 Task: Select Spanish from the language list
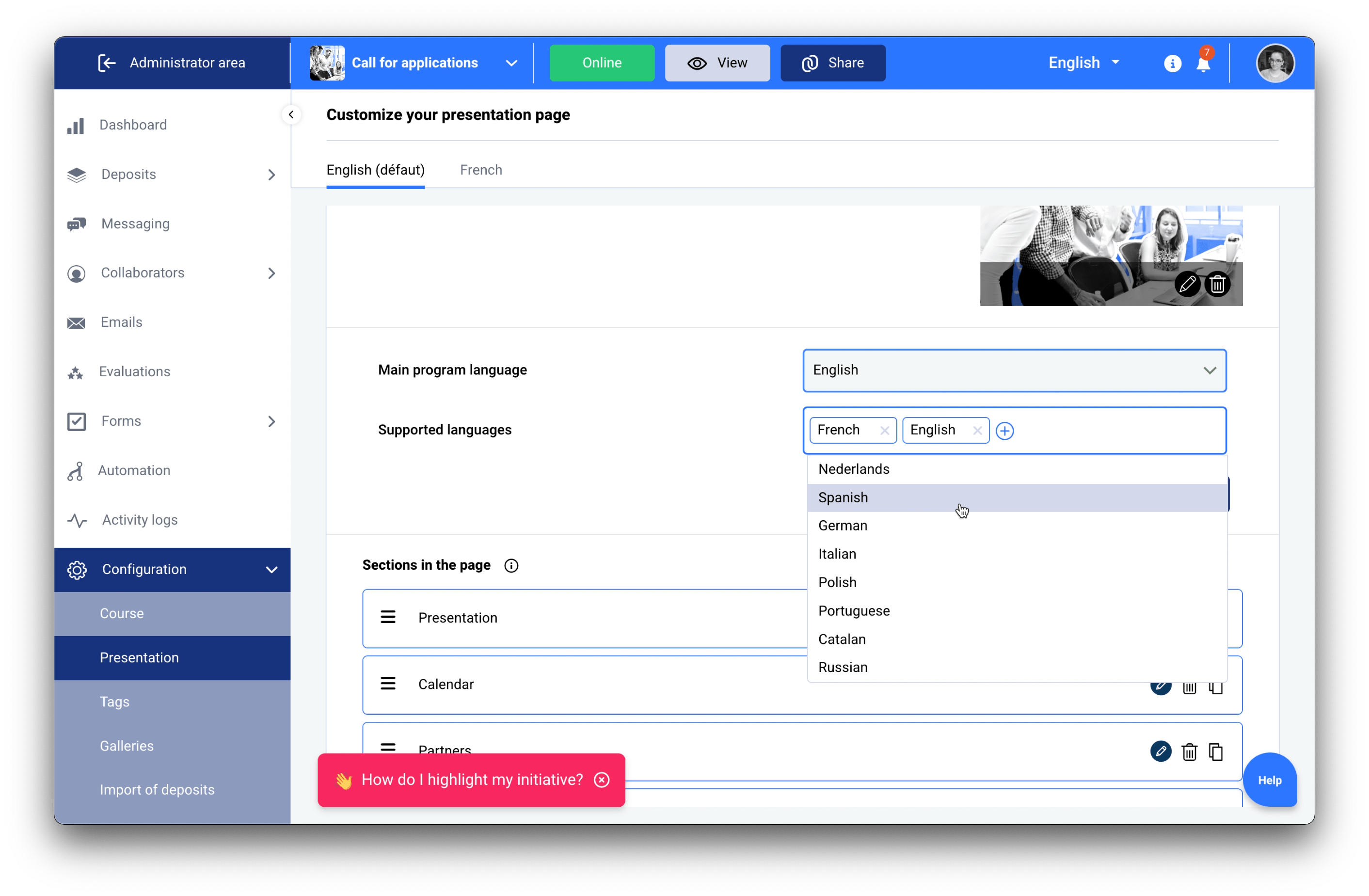point(1017,497)
